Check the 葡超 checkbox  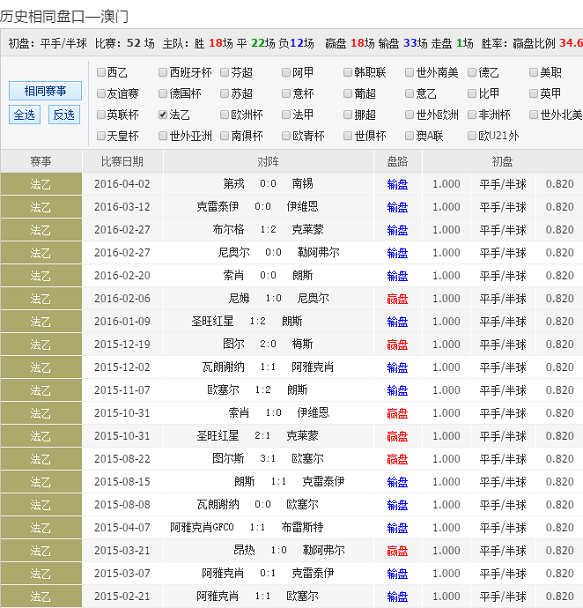(x=348, y=93)
